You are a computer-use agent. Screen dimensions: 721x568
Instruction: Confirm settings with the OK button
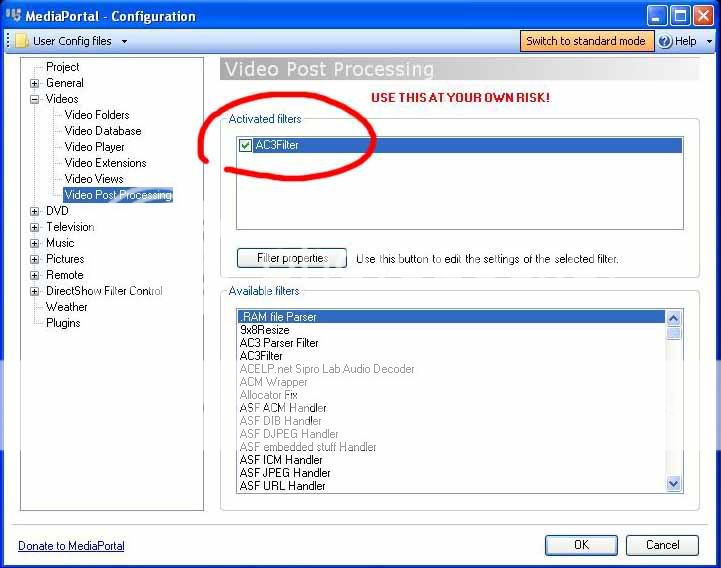pyautogui.click(x=581, y=545)
